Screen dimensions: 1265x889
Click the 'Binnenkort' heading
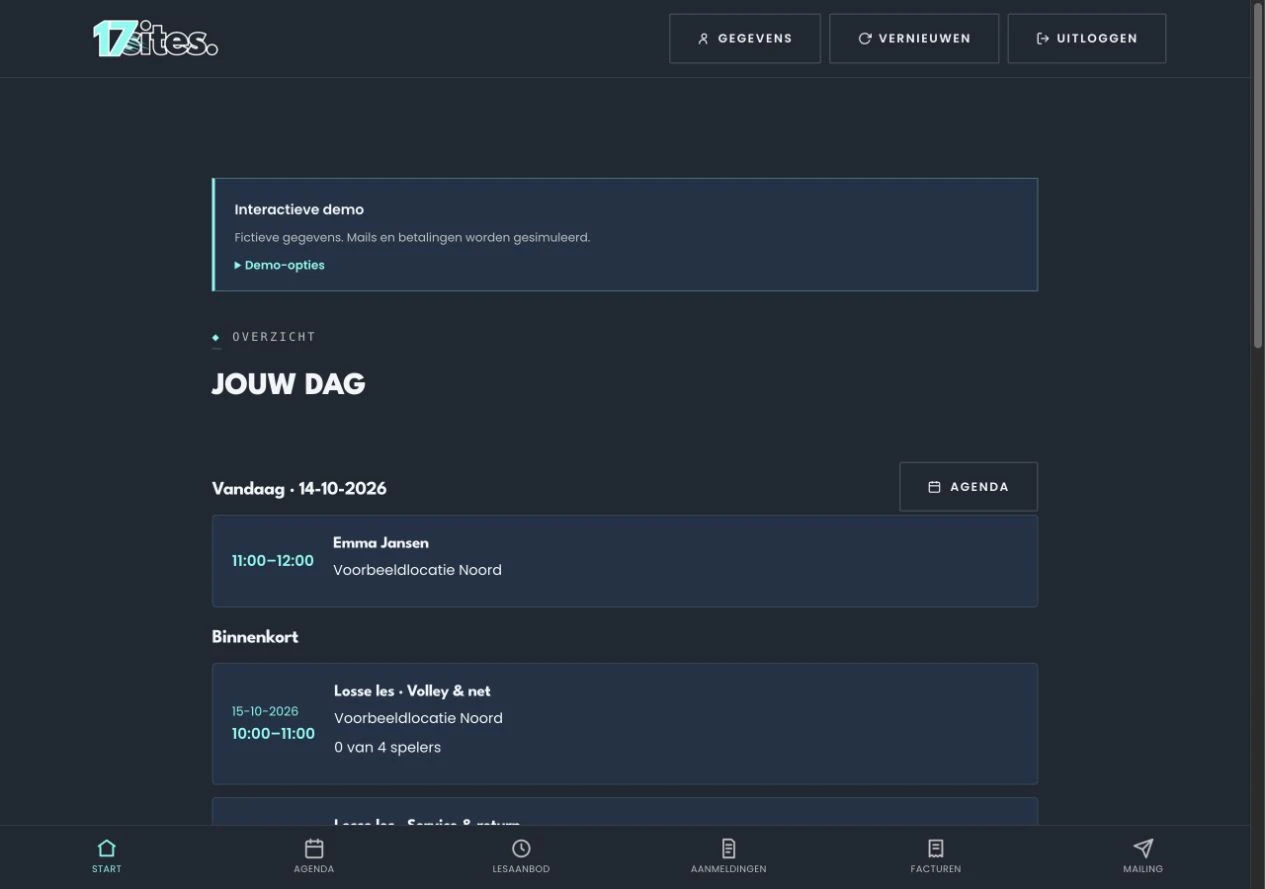coord(255,637)
